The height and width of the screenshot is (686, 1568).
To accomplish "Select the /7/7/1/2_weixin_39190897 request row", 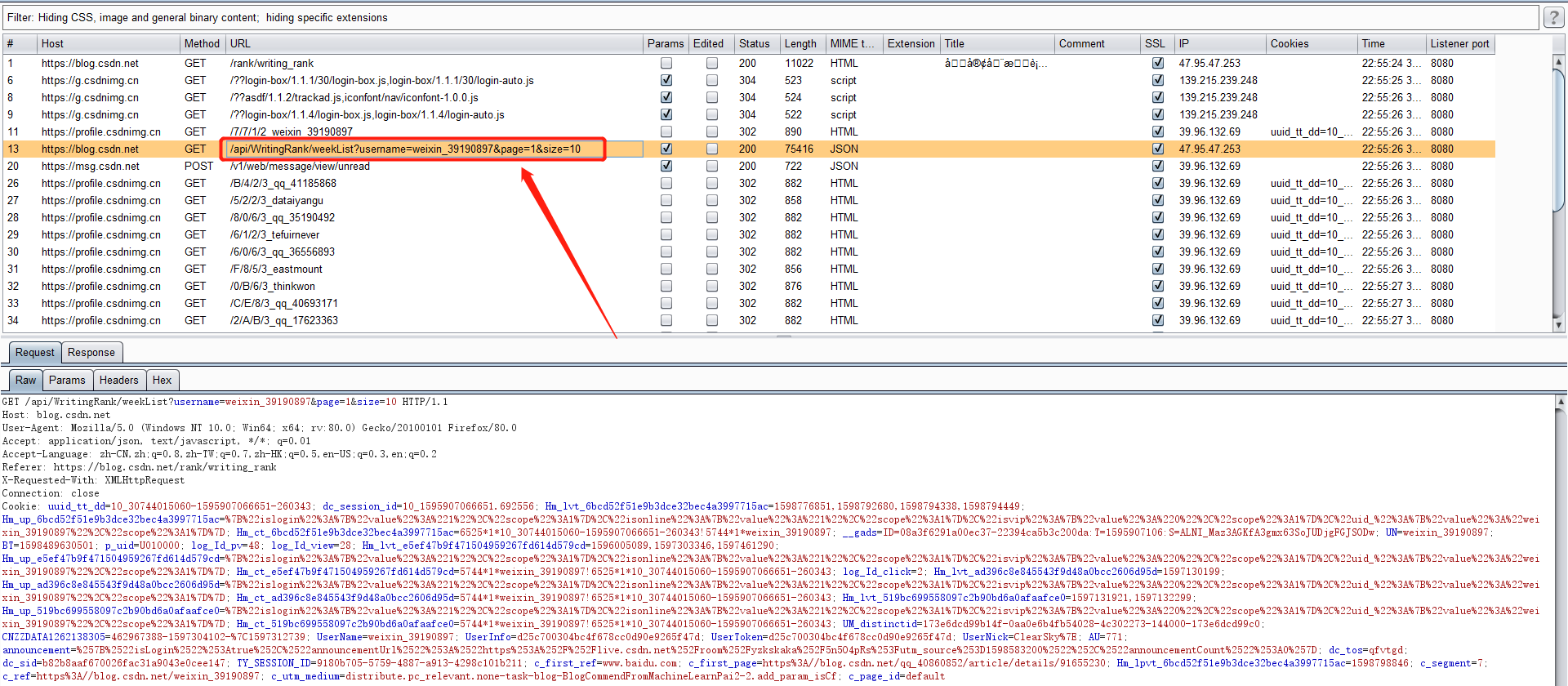I will point(748,131).
